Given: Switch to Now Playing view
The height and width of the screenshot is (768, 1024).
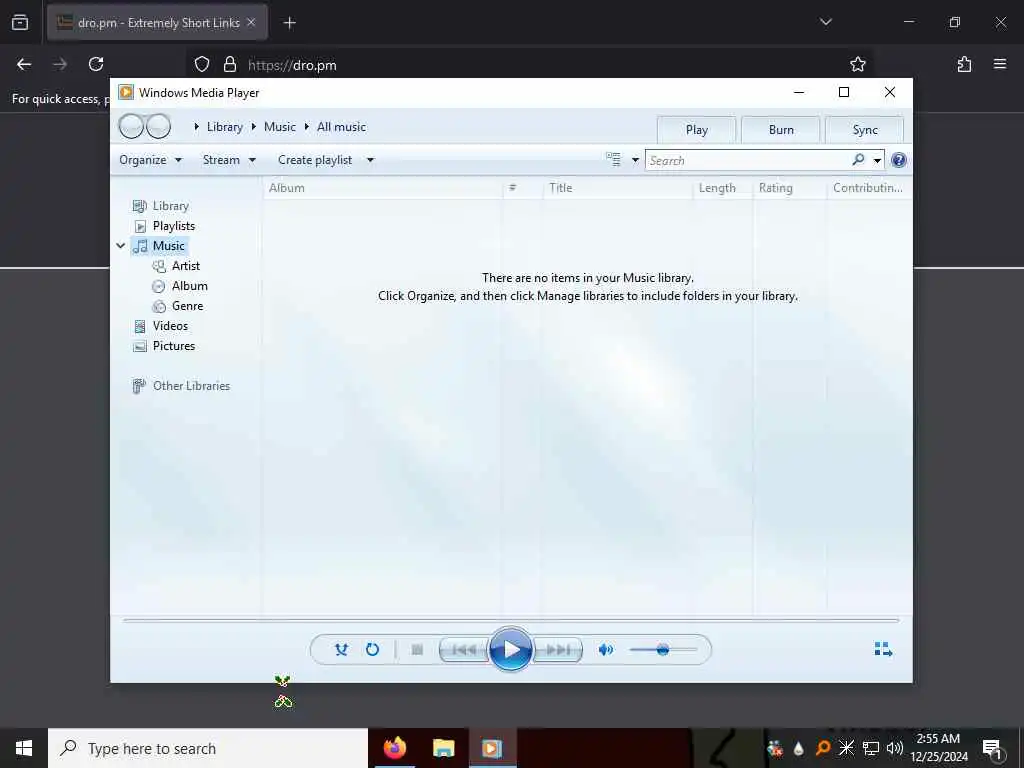Looking at the screenshot, I should click(x=883, y=648).
